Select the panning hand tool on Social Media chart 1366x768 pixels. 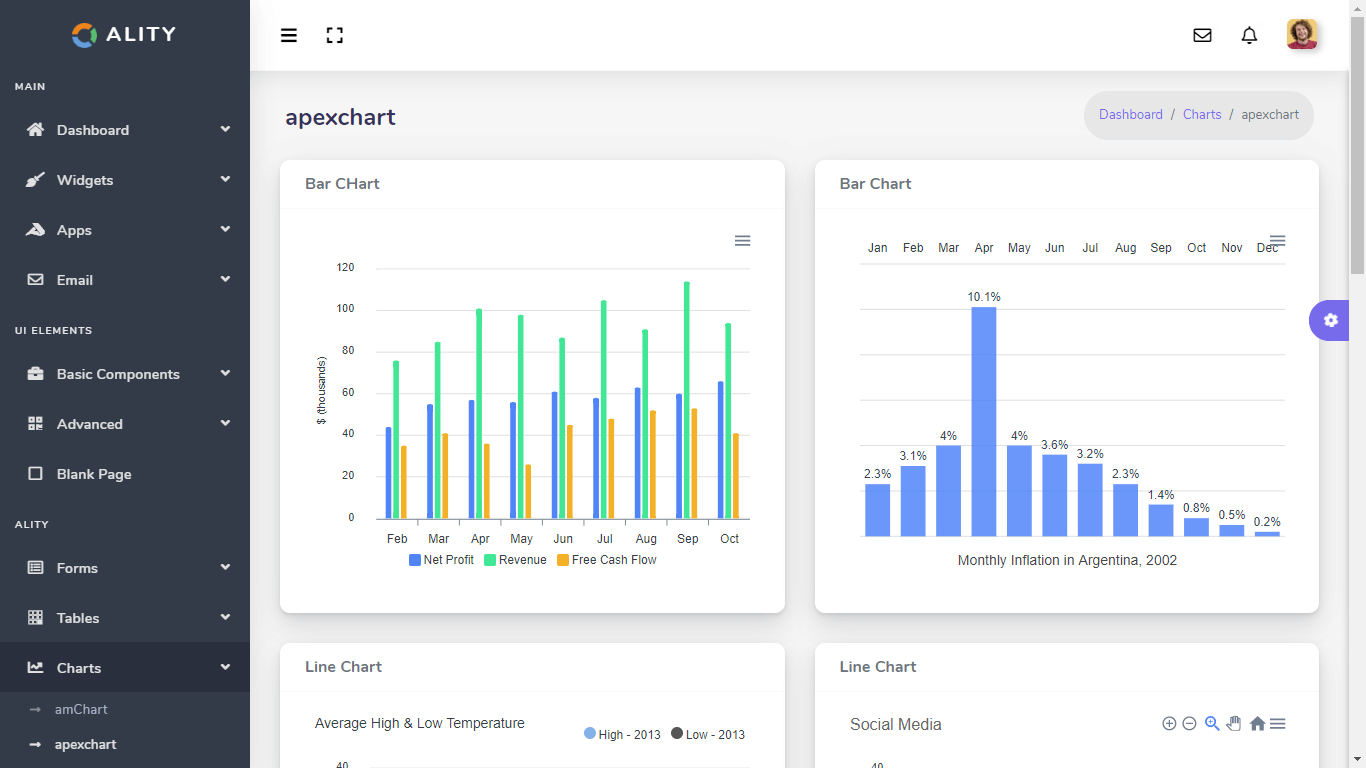(1234, 724)
